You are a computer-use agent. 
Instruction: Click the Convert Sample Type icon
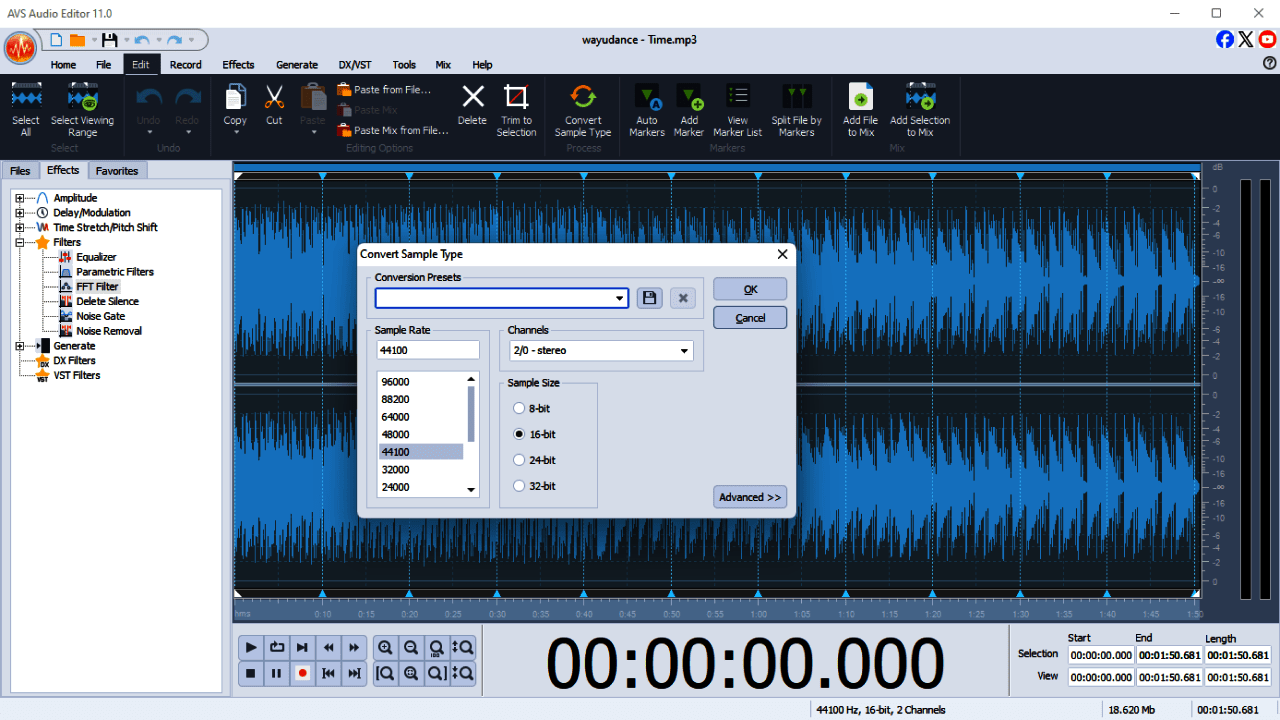[583, 98]
